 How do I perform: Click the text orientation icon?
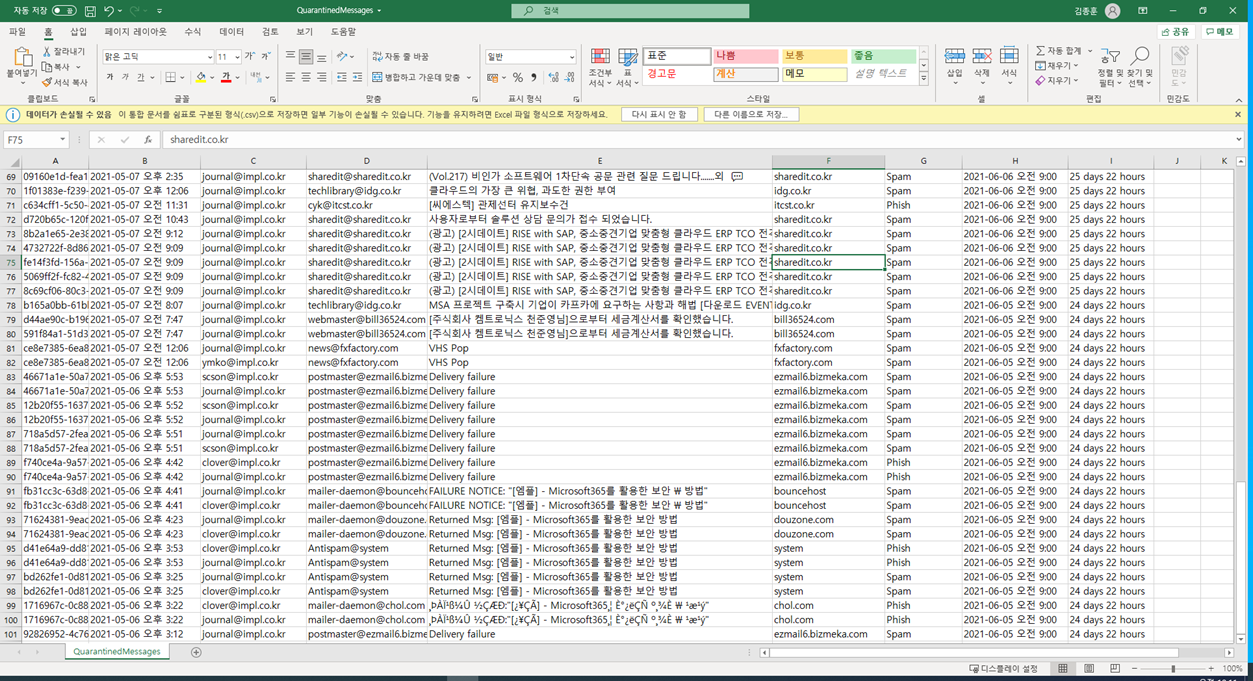point(343,56)
